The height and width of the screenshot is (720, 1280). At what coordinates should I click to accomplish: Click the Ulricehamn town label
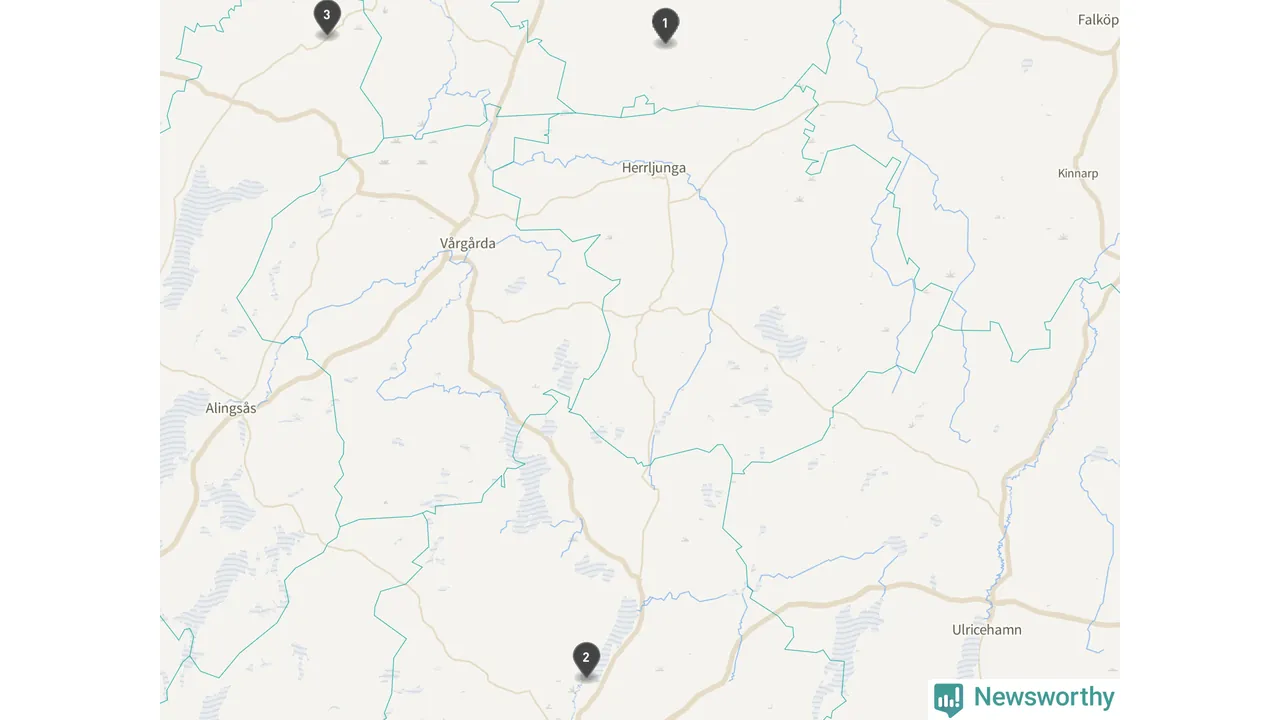[987, 630]
